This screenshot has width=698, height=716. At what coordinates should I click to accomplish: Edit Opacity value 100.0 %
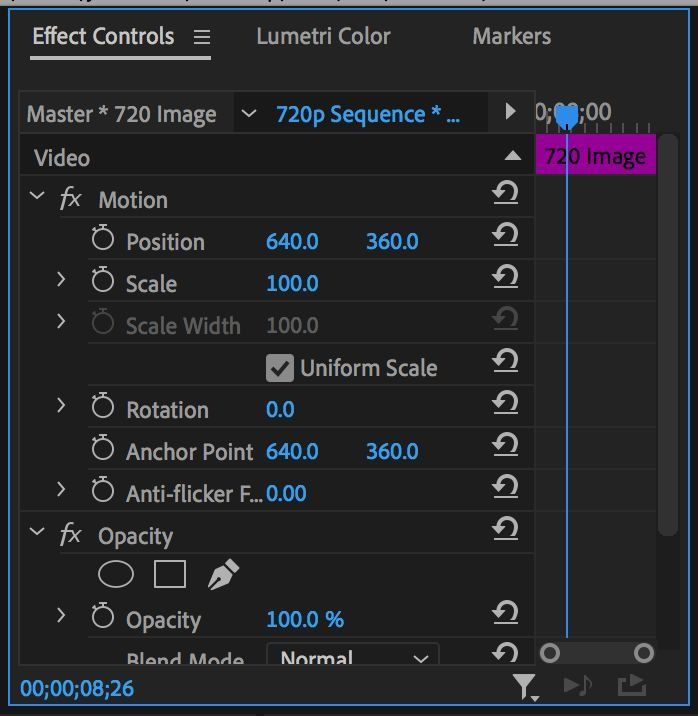(305, 619)
